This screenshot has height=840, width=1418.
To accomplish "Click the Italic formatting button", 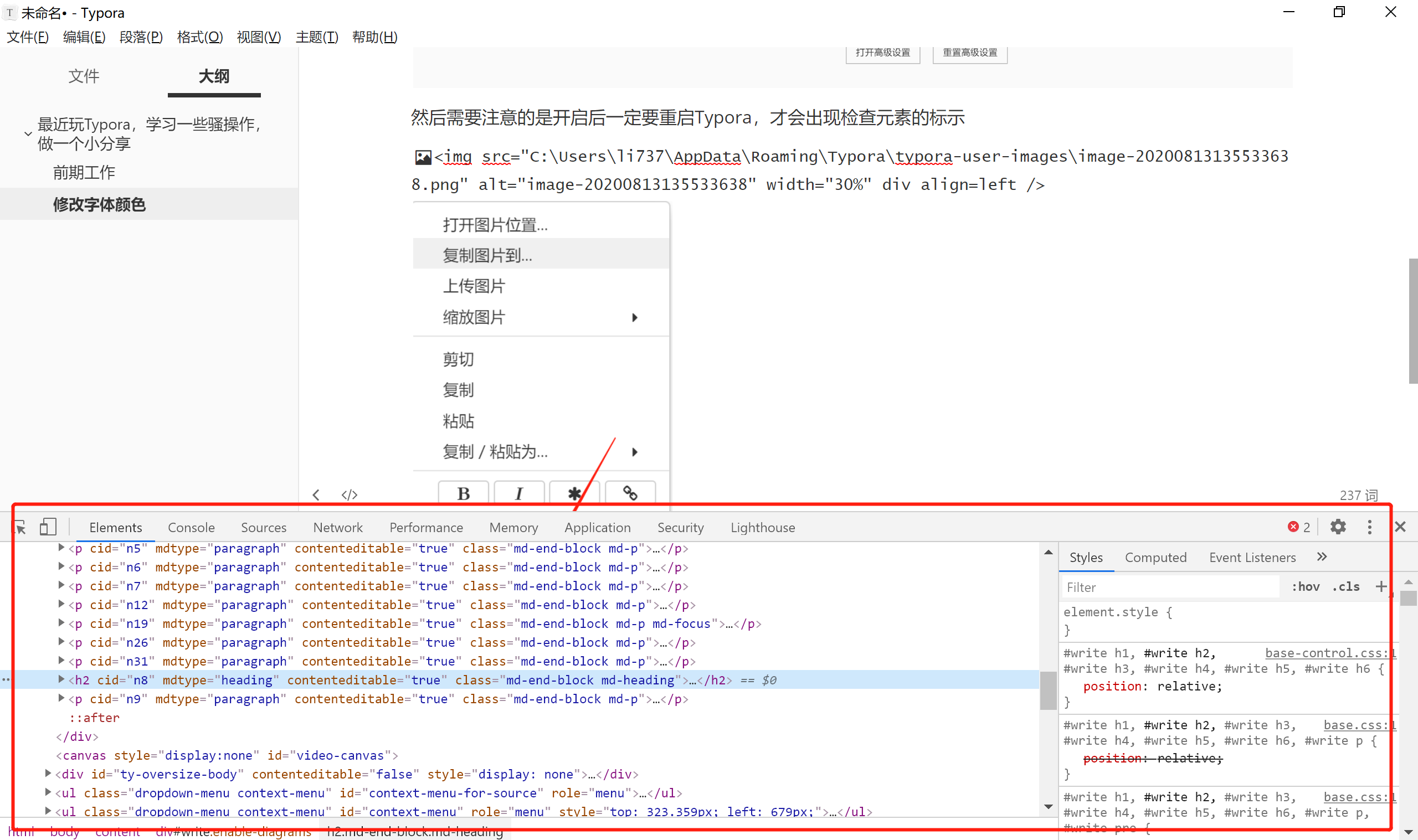I will [x=518, y=493].
